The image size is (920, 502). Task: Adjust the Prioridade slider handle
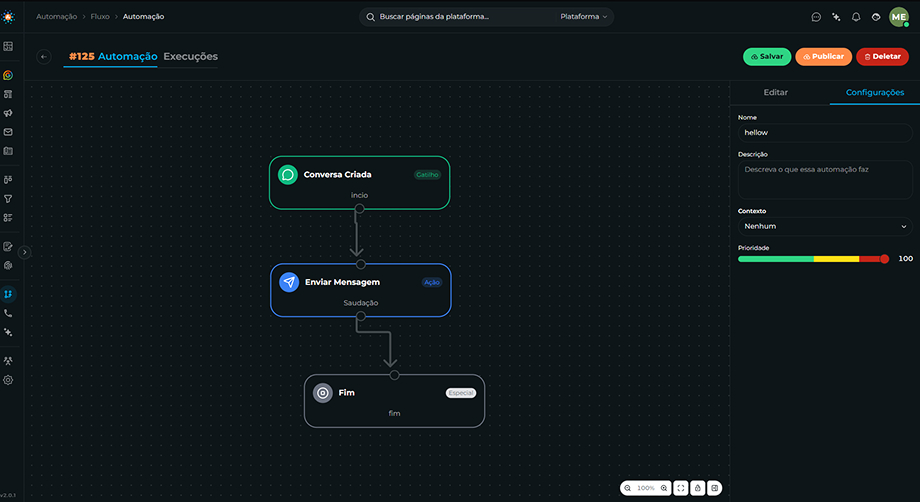point(885,259)
